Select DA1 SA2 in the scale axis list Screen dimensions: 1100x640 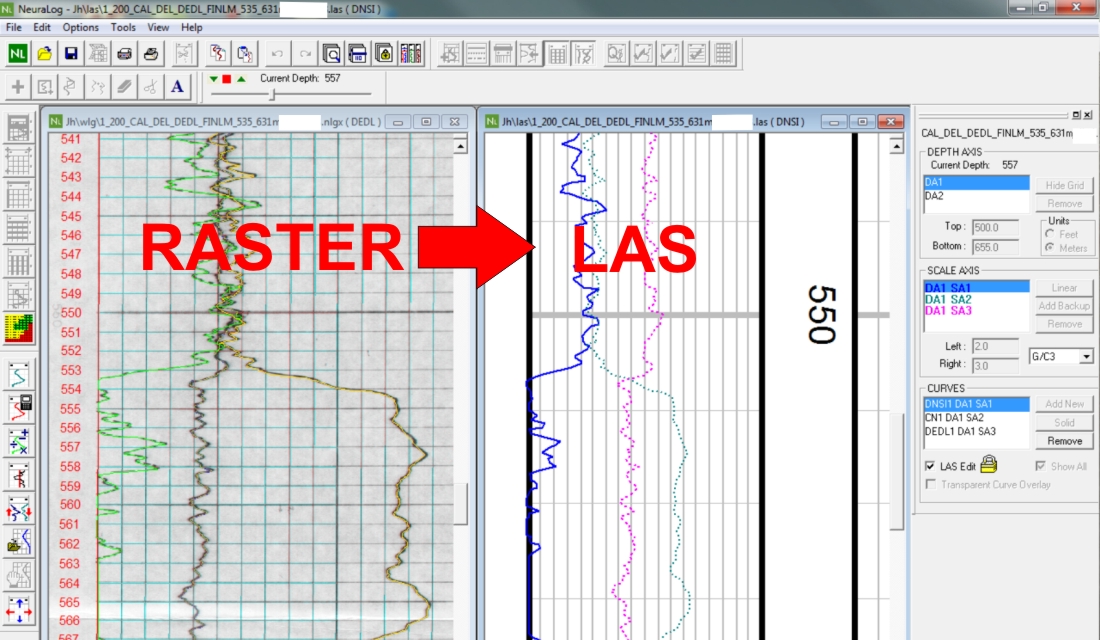(977, 299)
